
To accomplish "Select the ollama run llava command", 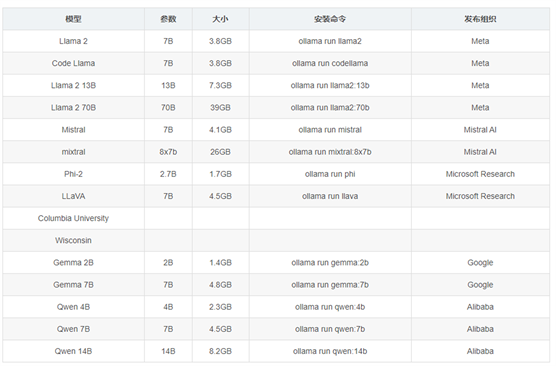I will (x=330, y=196).
